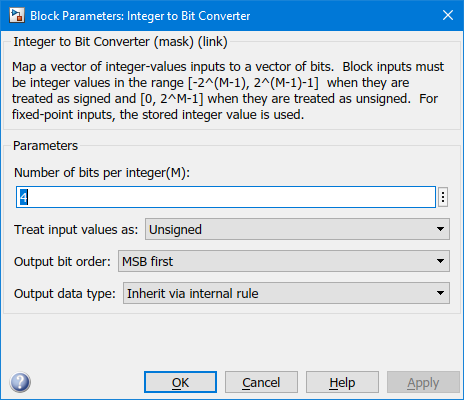Click the block description paragraph text
This screenshot has width=464, height=400.
228,91
